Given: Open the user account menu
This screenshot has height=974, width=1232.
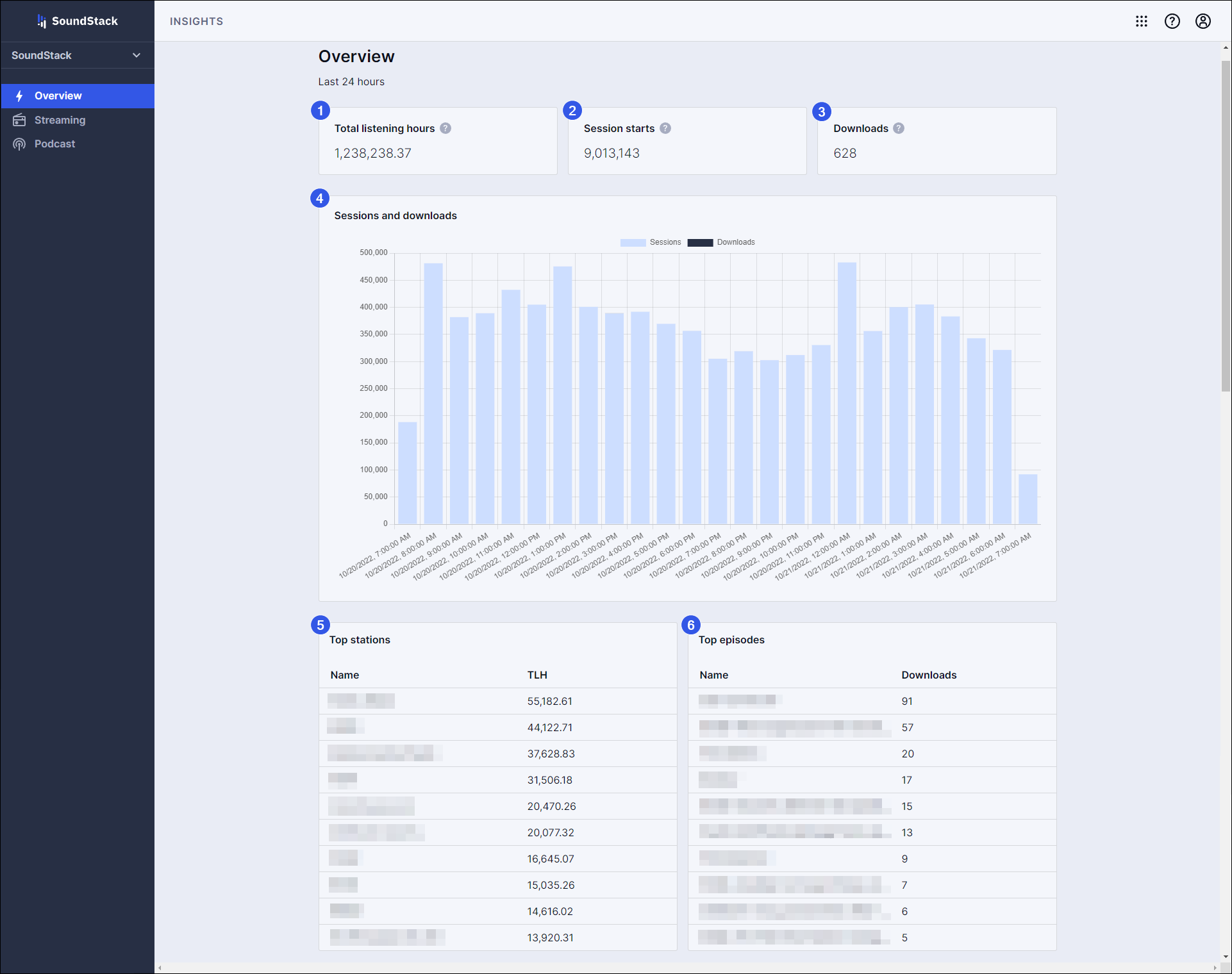Looking at the screenshot, I should pos(1203,21).
